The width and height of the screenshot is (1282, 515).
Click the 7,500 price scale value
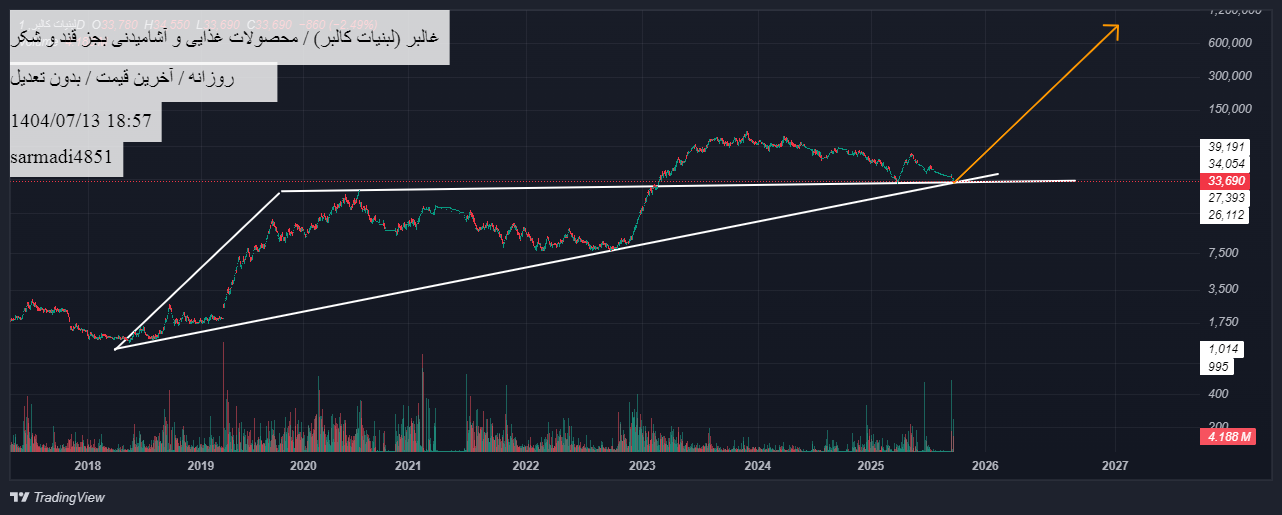click(x=1224, y=253)
